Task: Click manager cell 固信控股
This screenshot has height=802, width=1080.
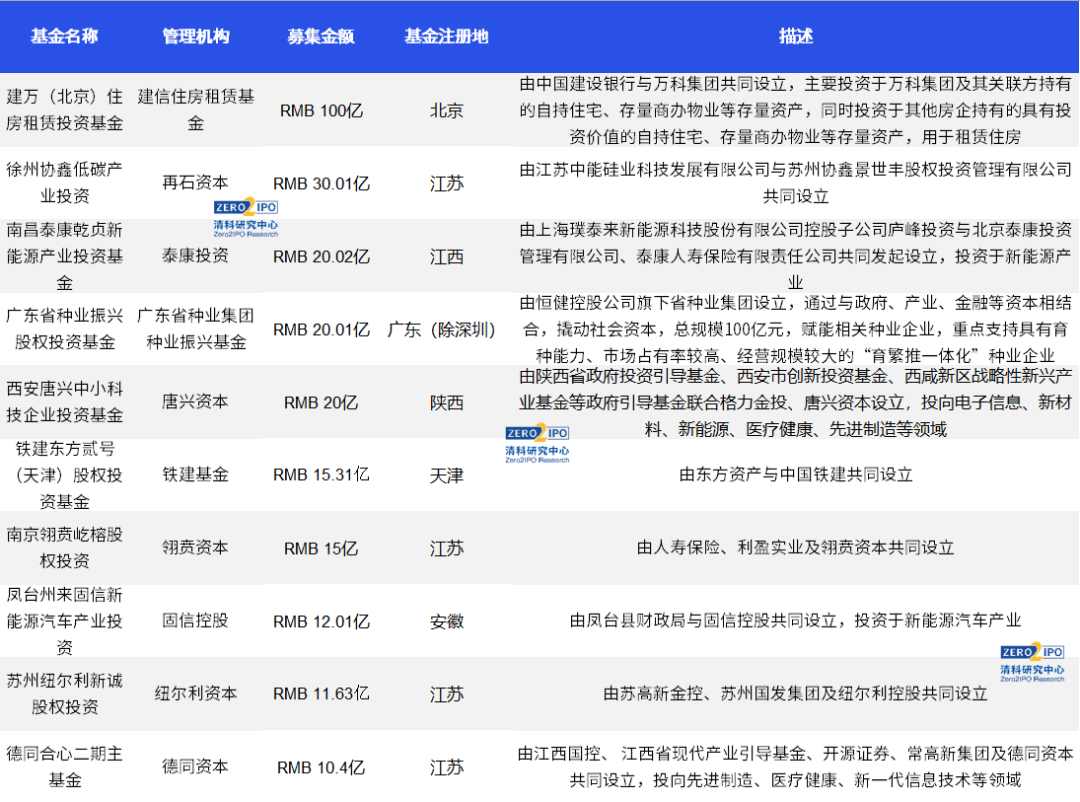Action: point(196,620)
